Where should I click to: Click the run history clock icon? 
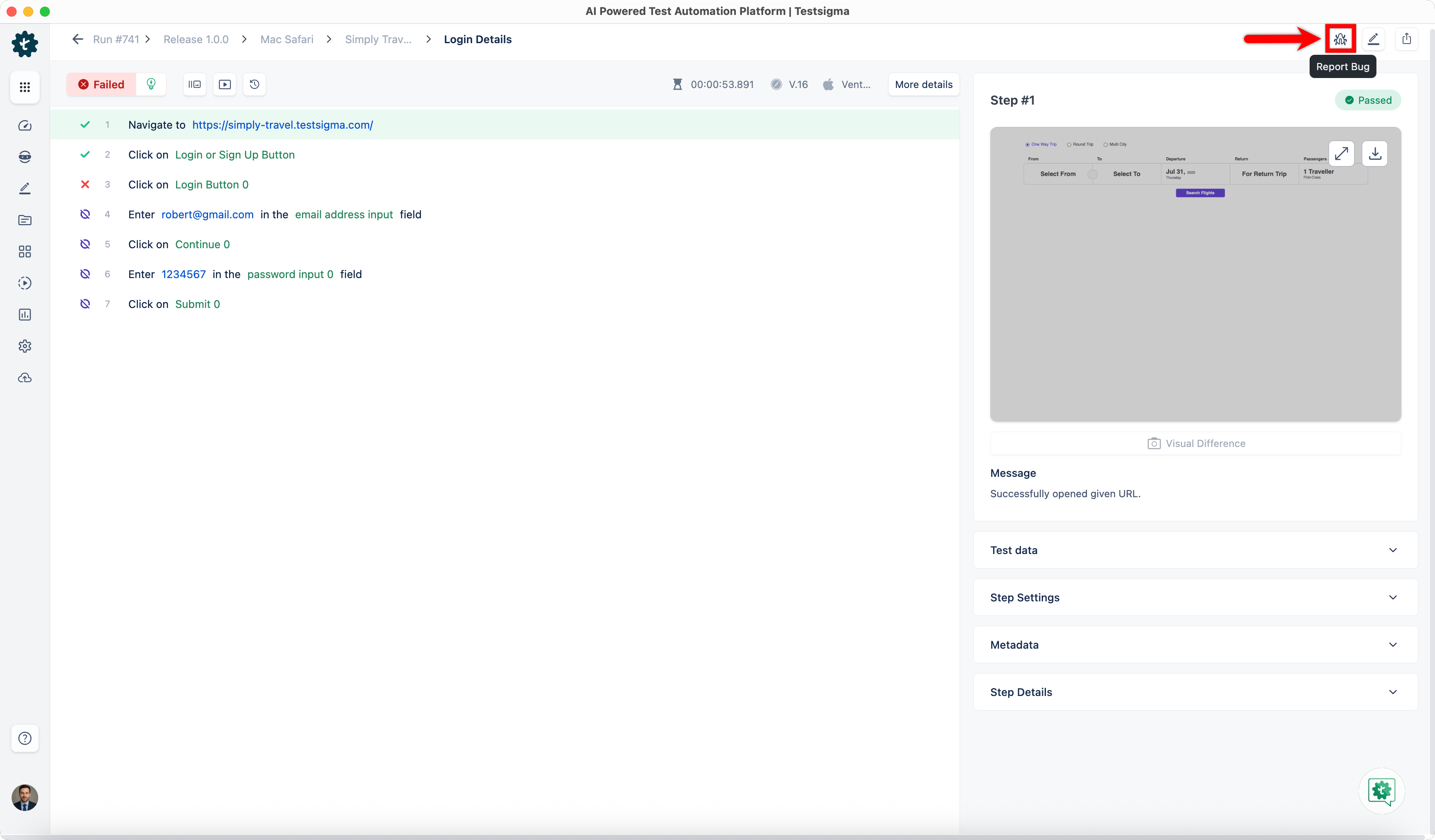255,84
